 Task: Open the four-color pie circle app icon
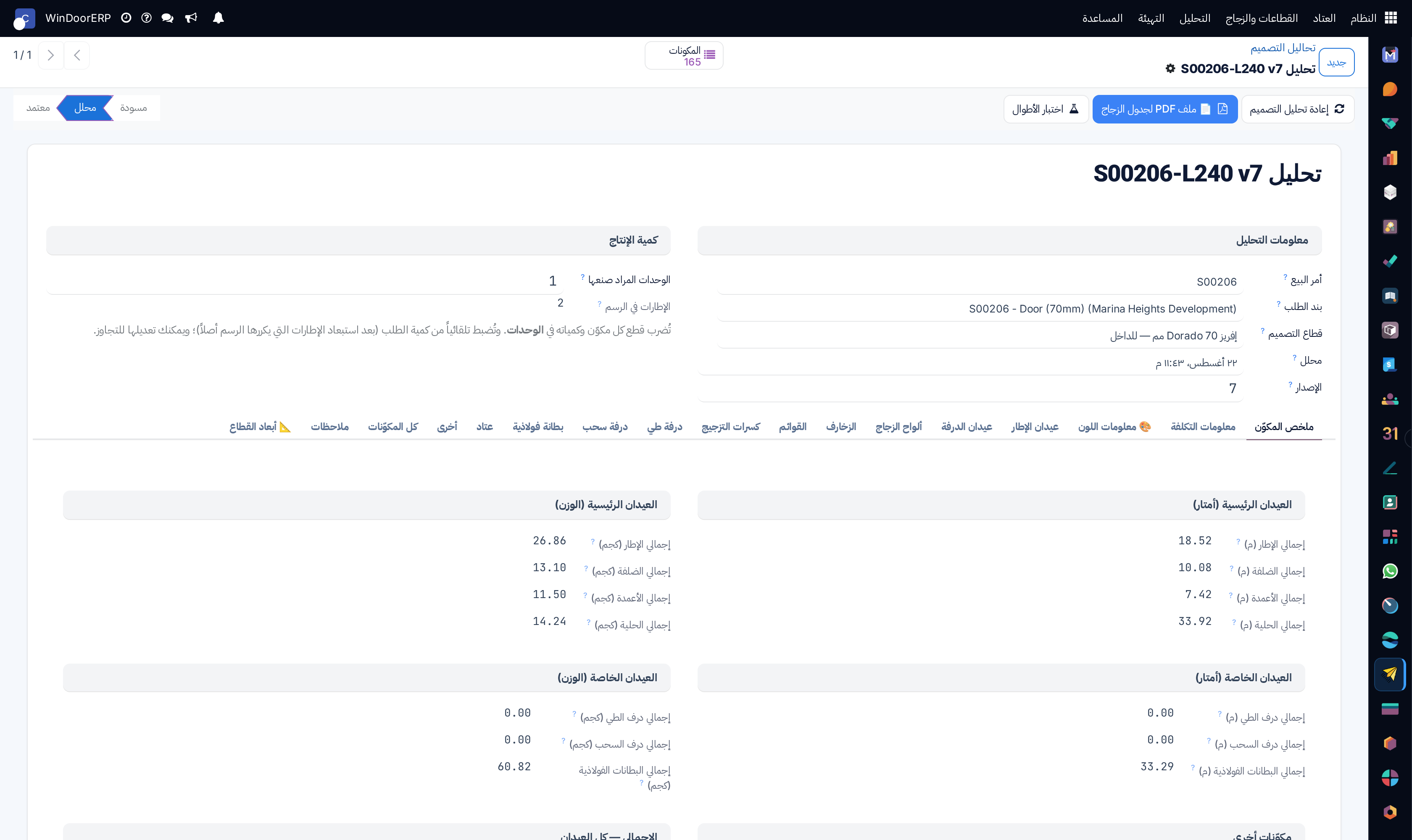tap(1390, 778)
